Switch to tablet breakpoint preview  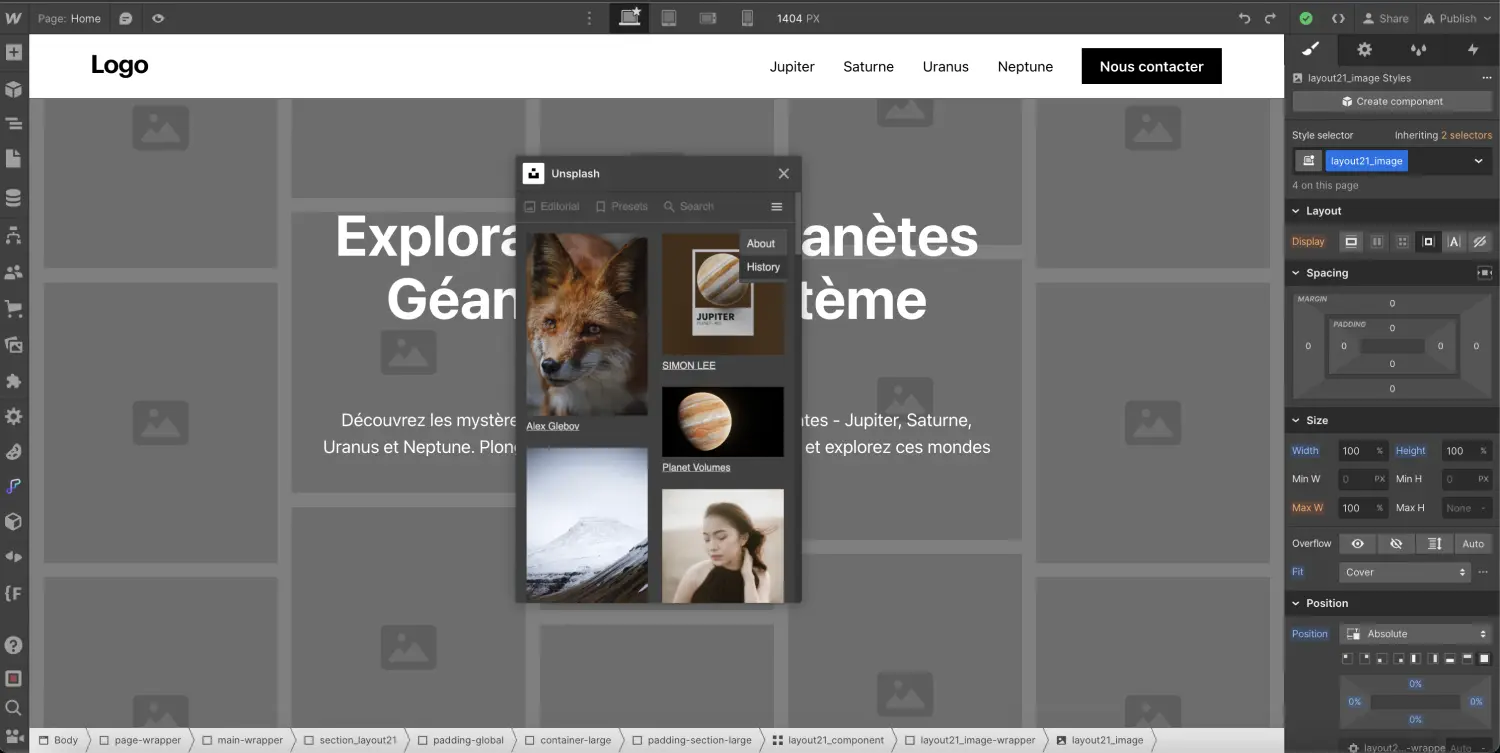(x=668, y=18)
